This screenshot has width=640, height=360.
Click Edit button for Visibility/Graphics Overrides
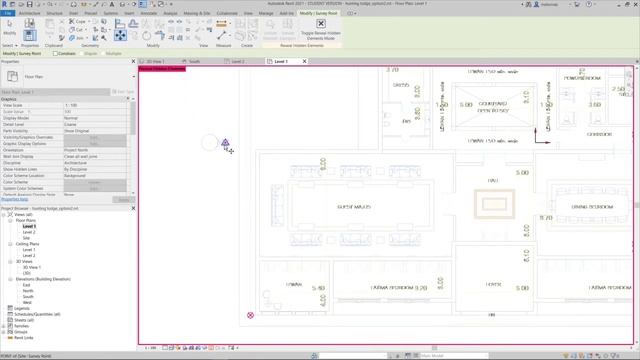point(95,138)
